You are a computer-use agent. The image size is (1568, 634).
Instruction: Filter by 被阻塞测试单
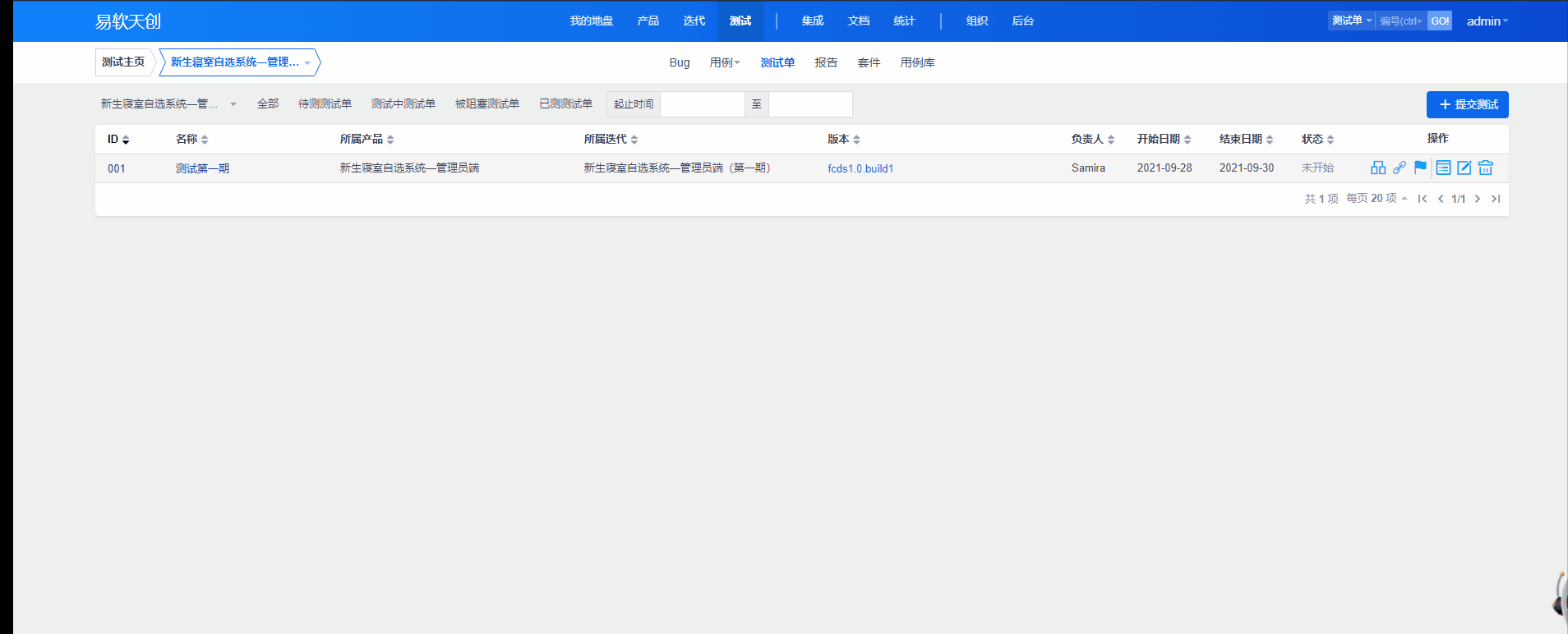coord(487,104)
